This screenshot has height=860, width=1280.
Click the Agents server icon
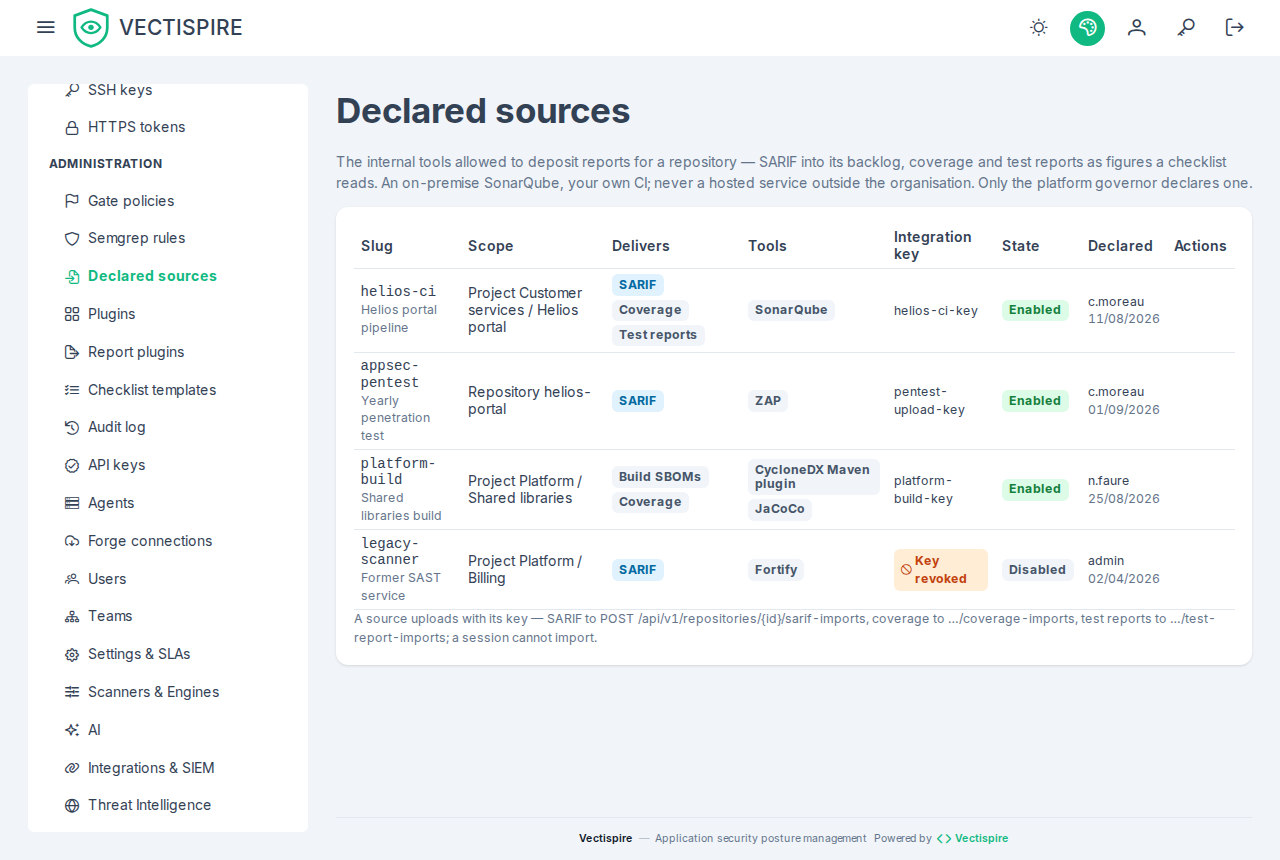(72, 503)
